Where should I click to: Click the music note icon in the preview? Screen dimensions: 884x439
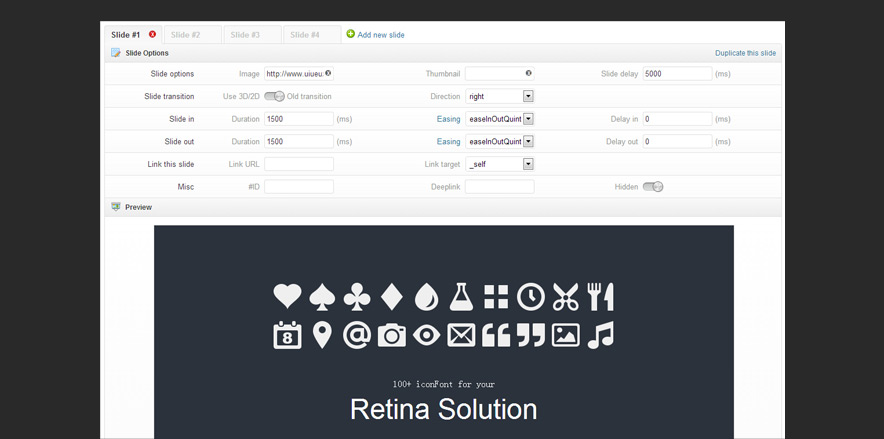point(600,335)
